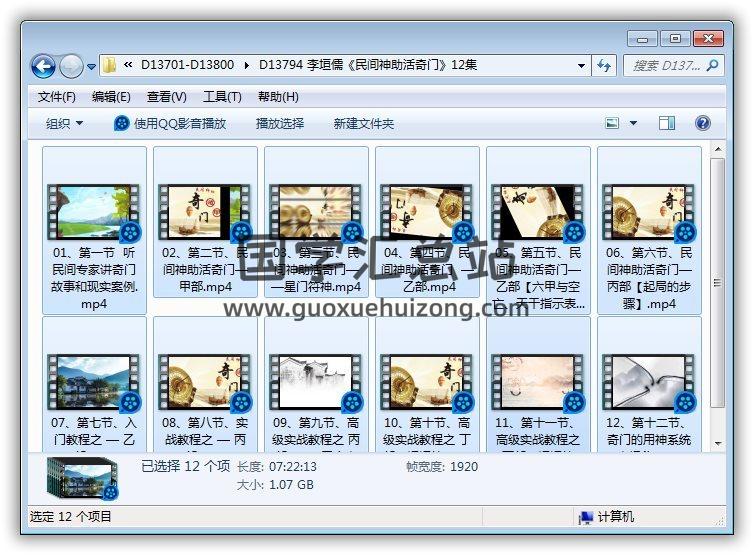The height and width of the screenshot is (555, 754).
Task: Expand the address bar history dropdown
Action: click(x=581, y=66)
